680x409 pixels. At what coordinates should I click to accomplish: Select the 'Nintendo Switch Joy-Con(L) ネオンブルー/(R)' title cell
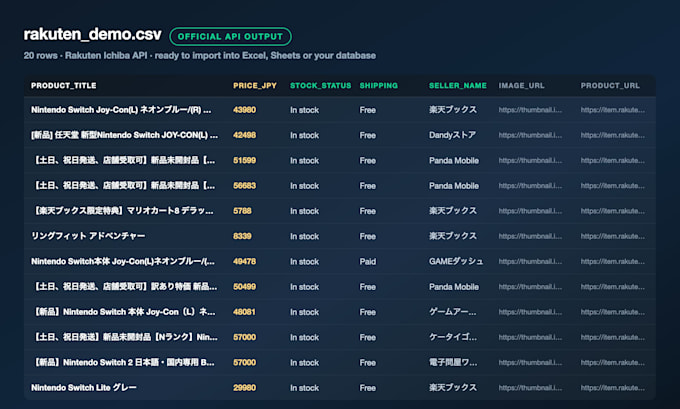coord(121,110)
